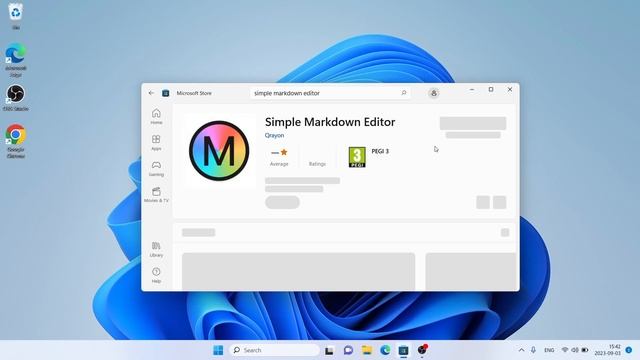The height and width of the screenshot is (360, 640).
Task: Open the Chat app on the taskbar
Action: 348,350
